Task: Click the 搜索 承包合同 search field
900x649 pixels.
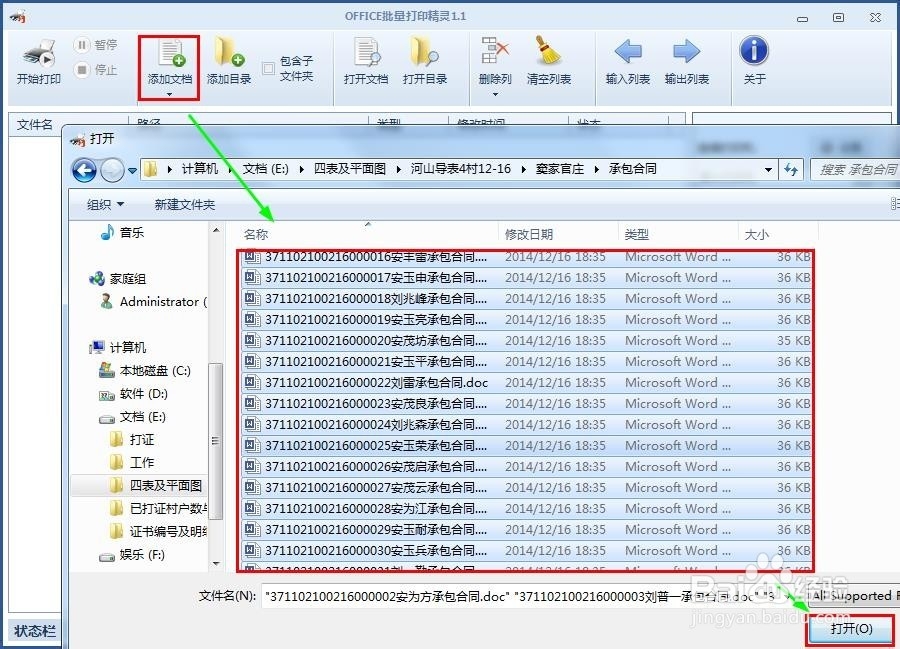Action: [x=855, y=169]
